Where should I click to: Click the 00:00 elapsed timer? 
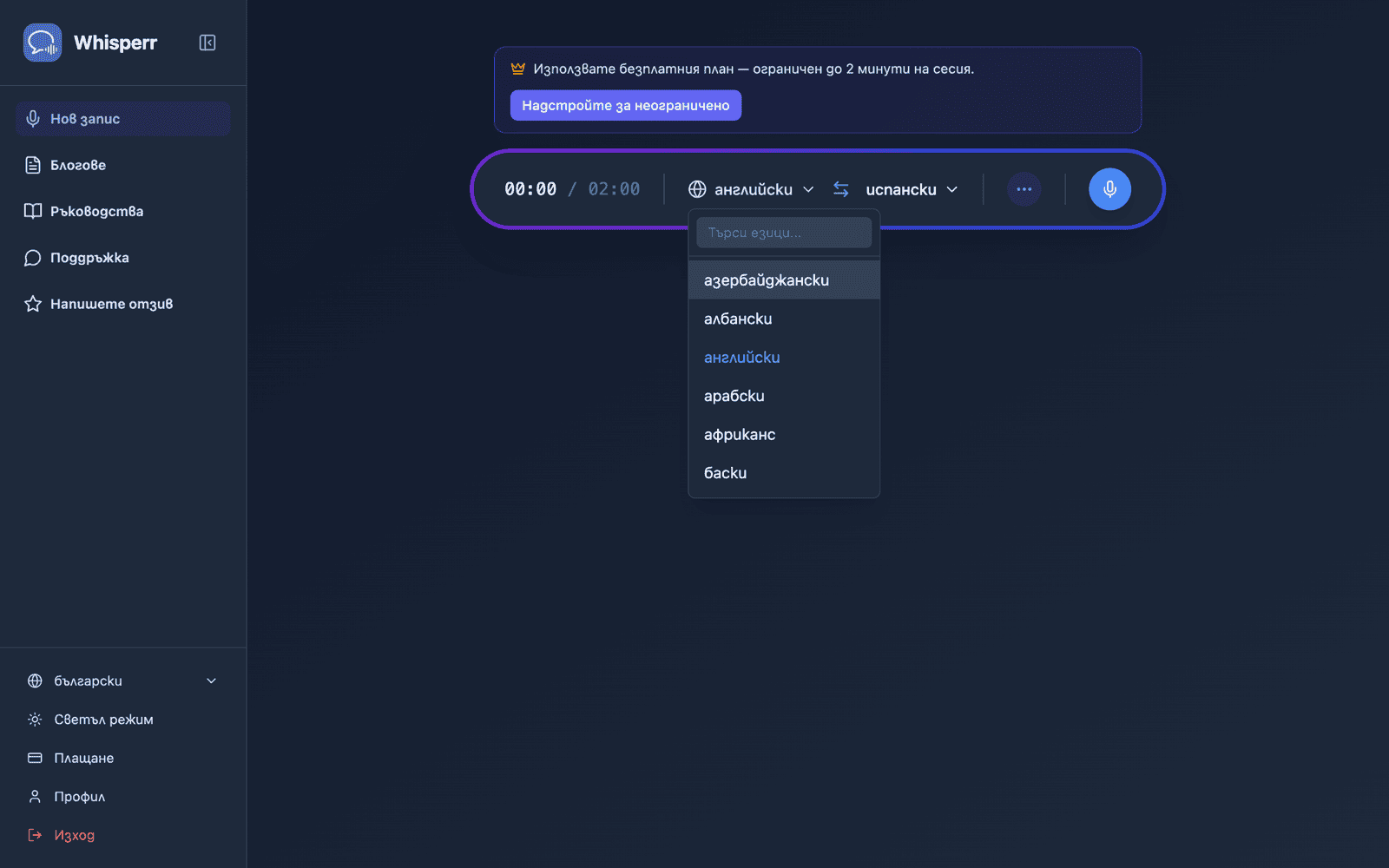pos(530,189)
